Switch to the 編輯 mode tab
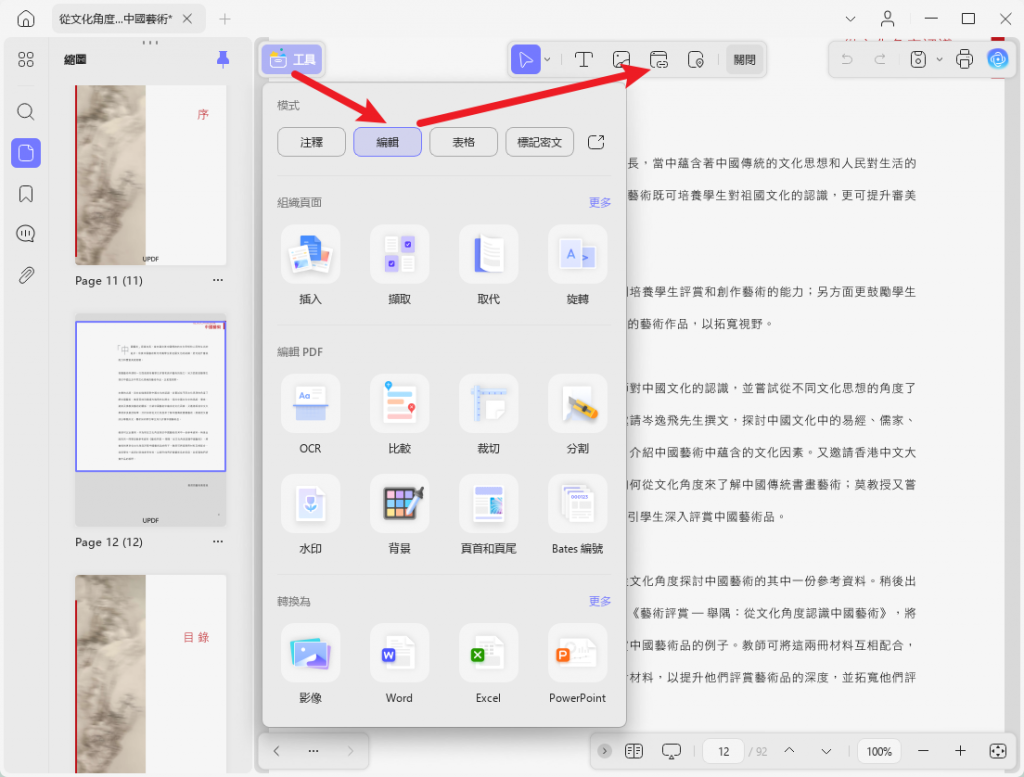 387,141
